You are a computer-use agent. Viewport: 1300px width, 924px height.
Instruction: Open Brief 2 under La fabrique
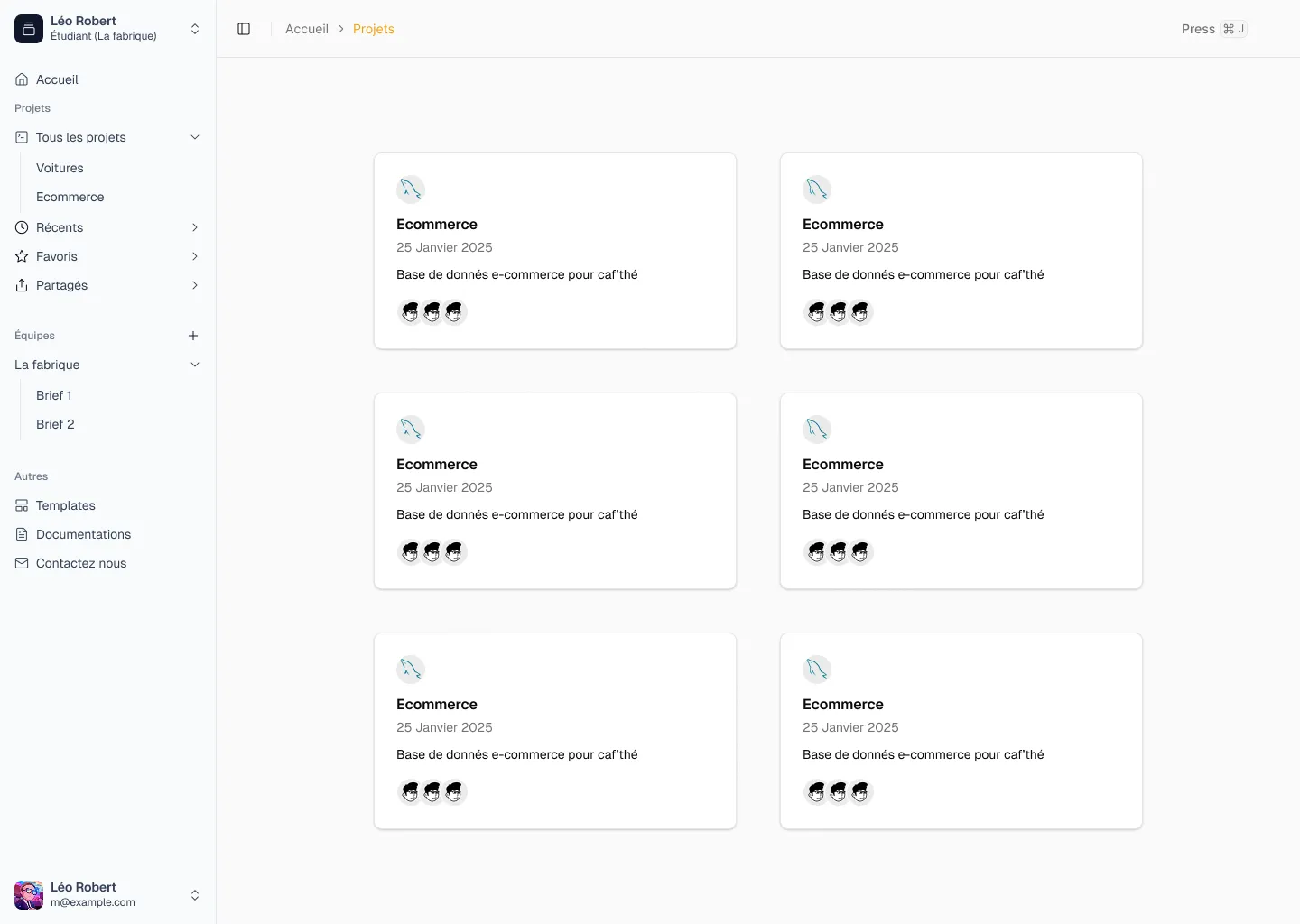pyautogui.click(x=55, y=424)
